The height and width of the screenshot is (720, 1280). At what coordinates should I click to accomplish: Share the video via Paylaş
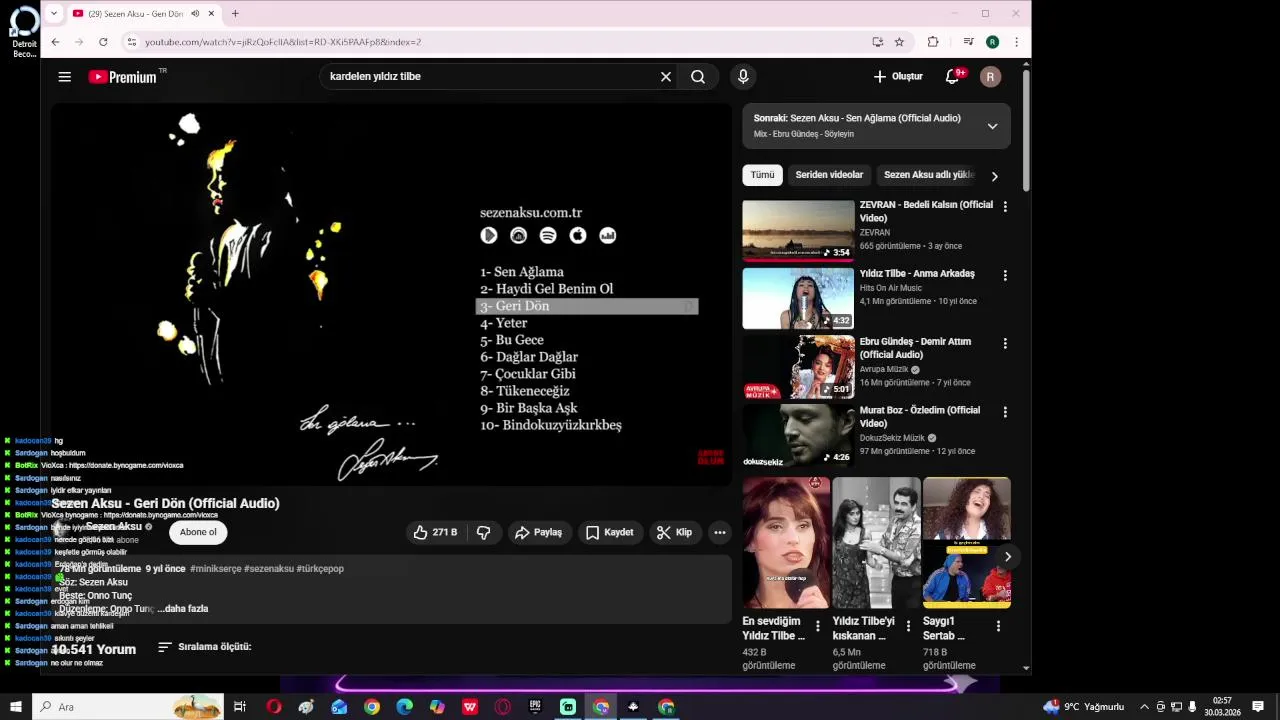click(x=539, y=532)
